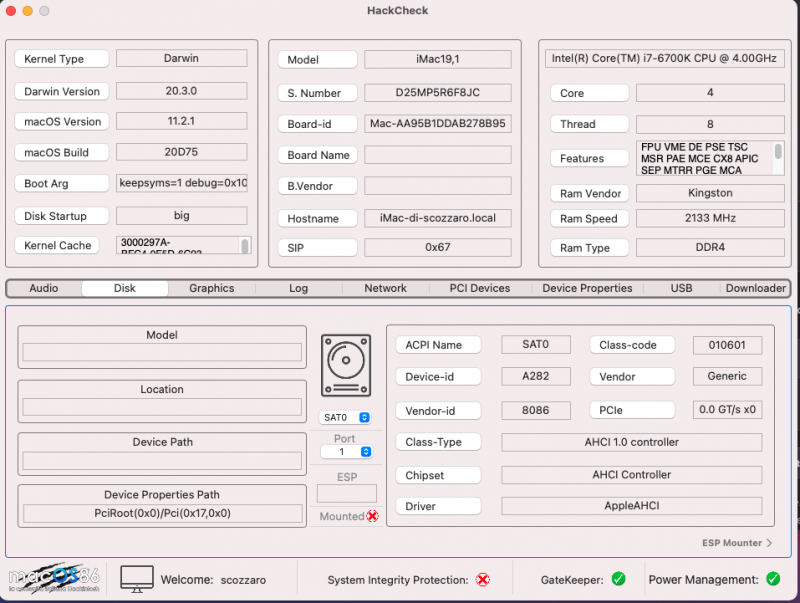Click the ESP Mounted red X indicator
This screenshot has height=603, width=800.
(x=373, y=516)
